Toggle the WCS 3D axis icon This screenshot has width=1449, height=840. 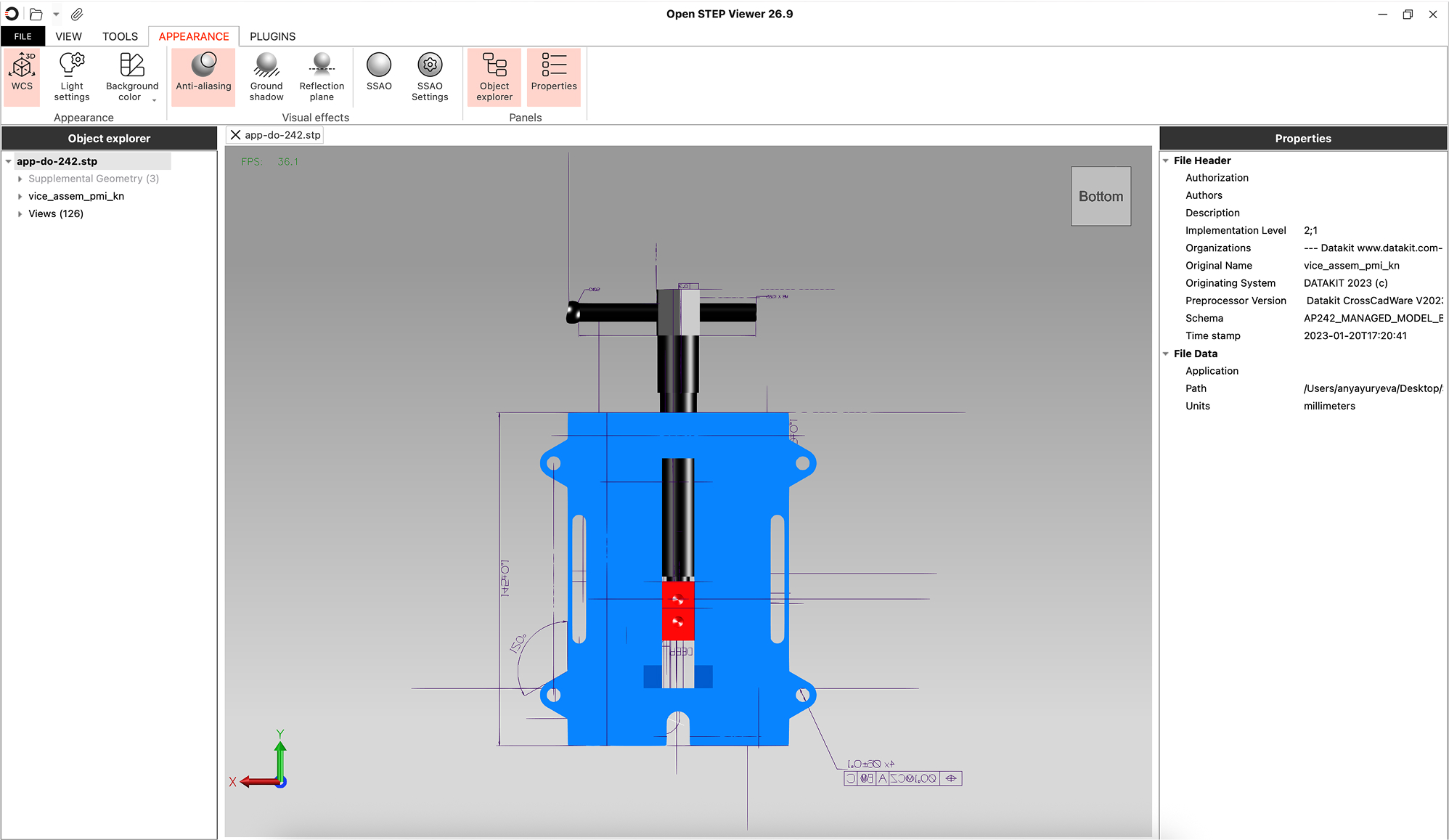(22, 73)
